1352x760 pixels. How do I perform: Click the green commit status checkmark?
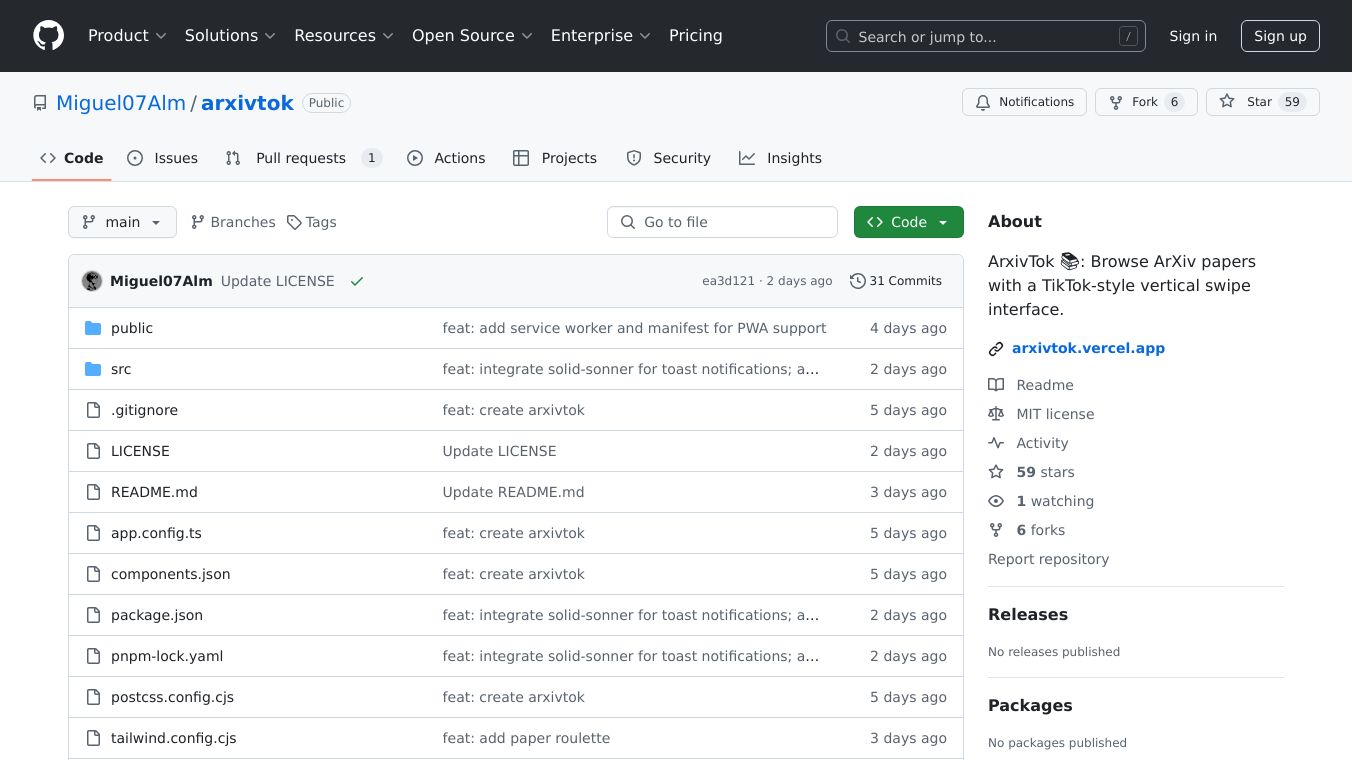tap(357, 281)
